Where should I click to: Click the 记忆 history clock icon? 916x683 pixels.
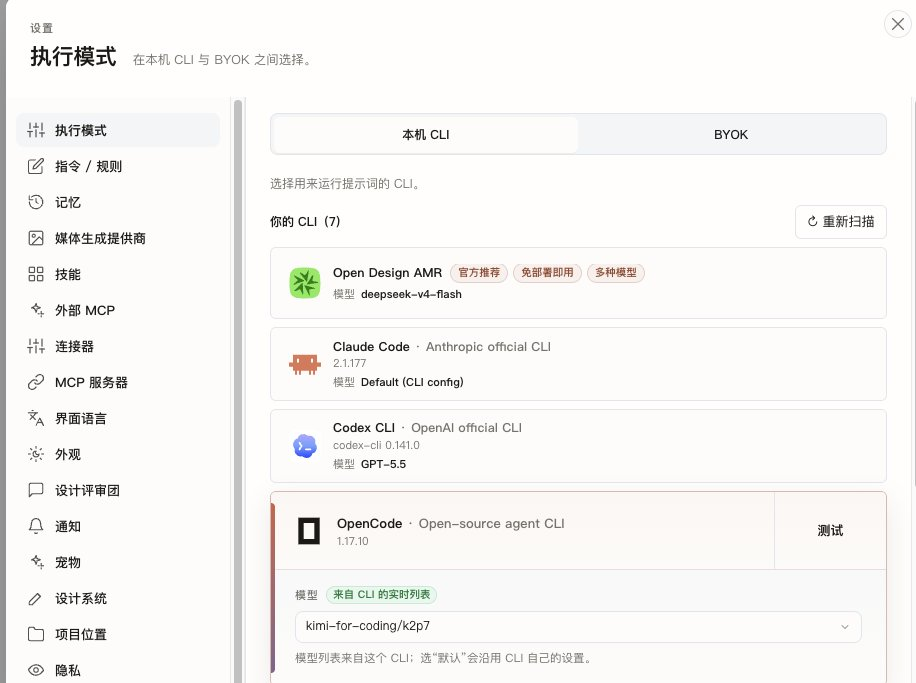click(36, 202)
